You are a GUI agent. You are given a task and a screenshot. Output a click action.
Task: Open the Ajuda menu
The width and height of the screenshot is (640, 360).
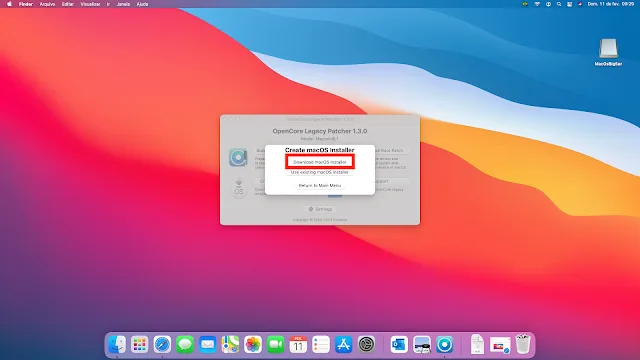[142, 4]
